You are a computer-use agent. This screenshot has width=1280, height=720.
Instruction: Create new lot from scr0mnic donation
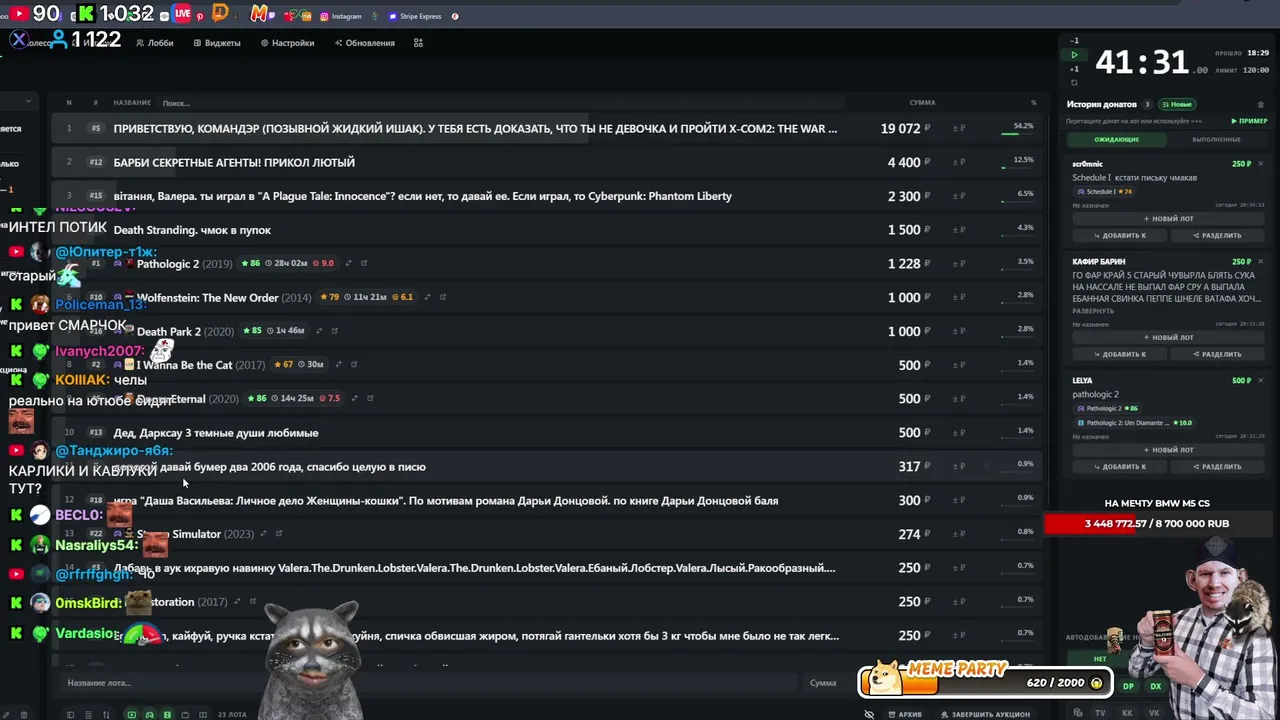click(1168, 218)
